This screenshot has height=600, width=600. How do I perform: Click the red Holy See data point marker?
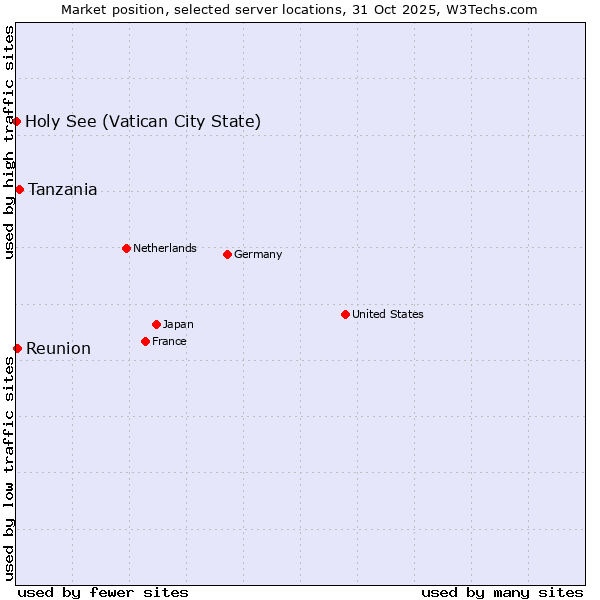click(x=17, y=121)
